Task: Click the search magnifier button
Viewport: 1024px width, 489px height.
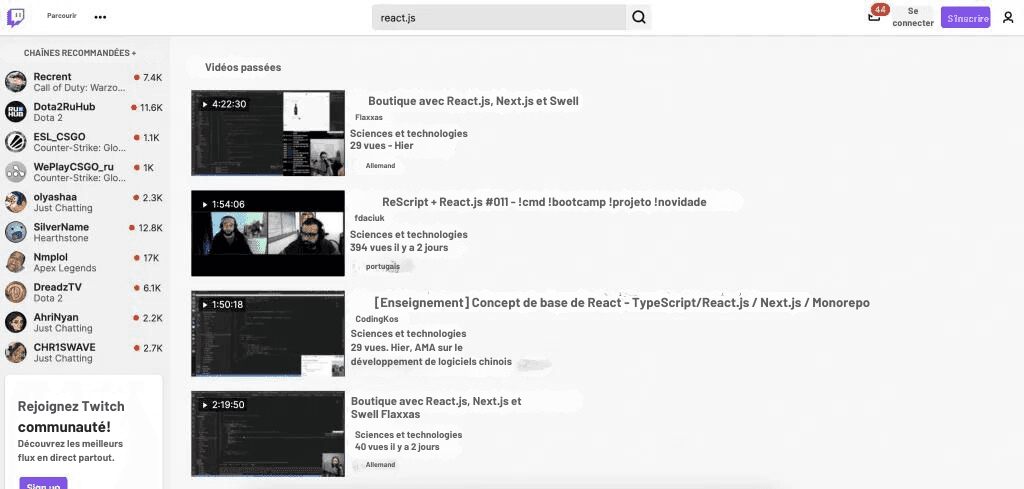Action: pos(640,17)
